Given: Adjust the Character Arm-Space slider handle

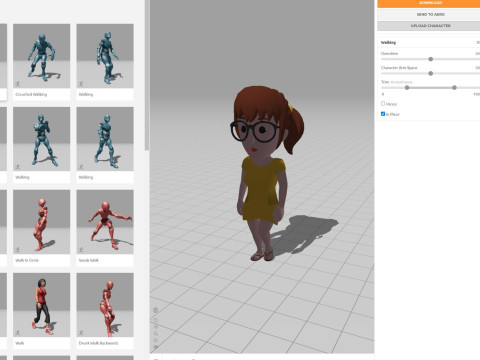Looking at the screenshot, I should [430, 73].
